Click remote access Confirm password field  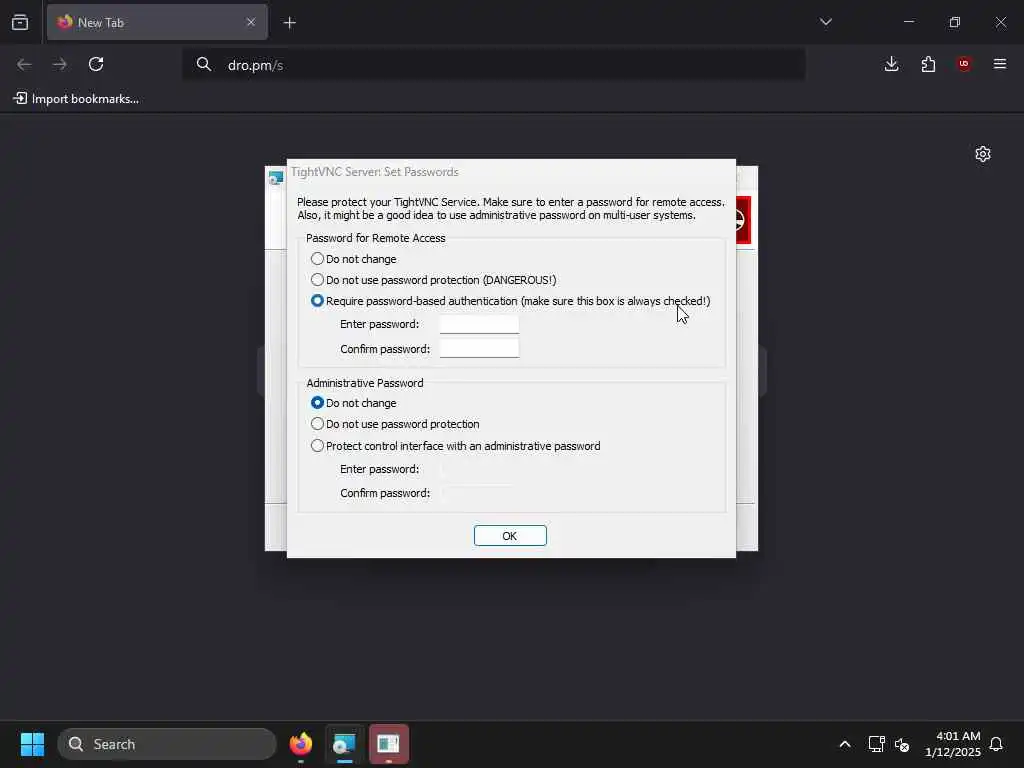[479, 348]
